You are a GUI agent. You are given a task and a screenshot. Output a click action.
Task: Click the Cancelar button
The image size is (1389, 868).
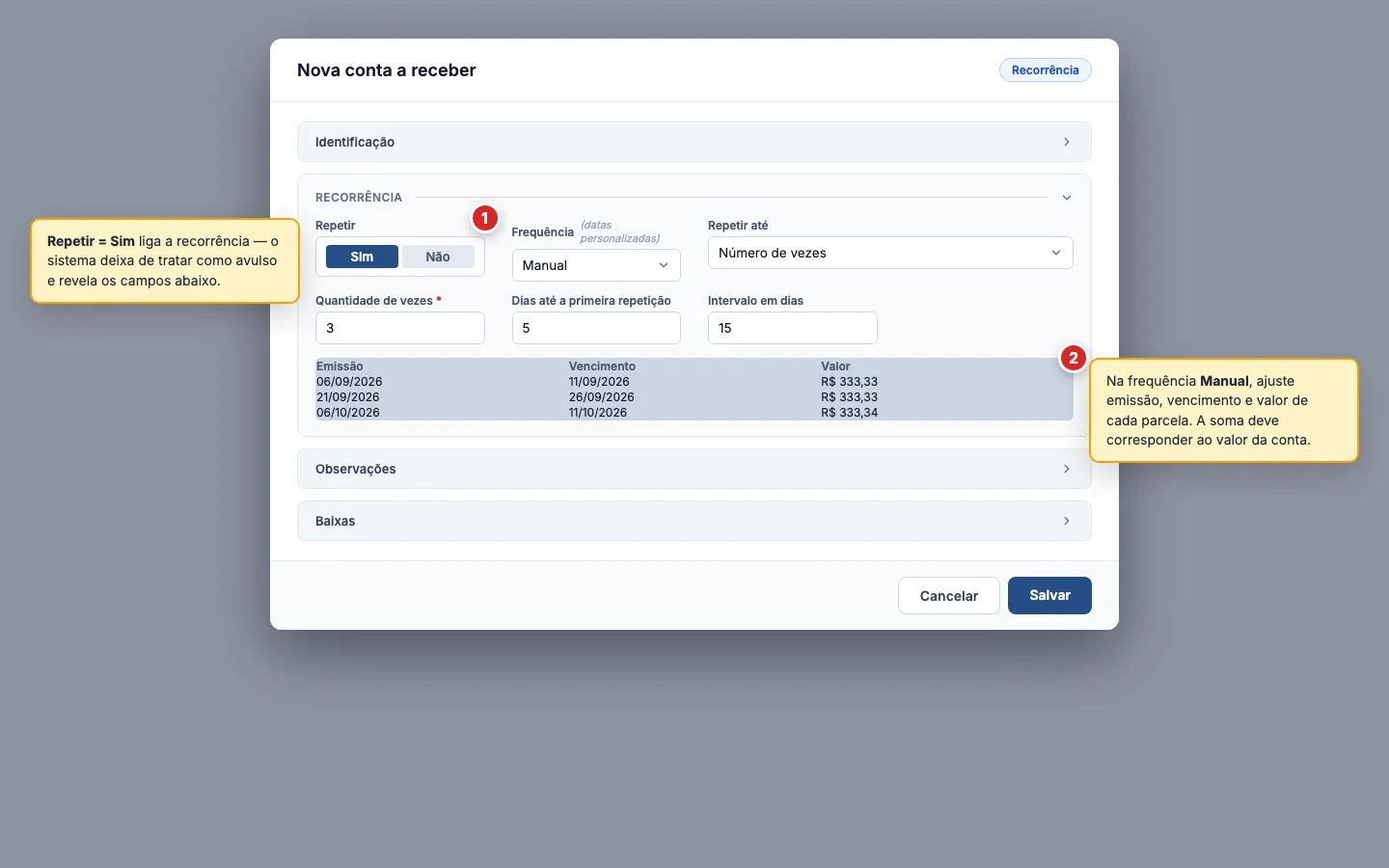tap(949, 596)
